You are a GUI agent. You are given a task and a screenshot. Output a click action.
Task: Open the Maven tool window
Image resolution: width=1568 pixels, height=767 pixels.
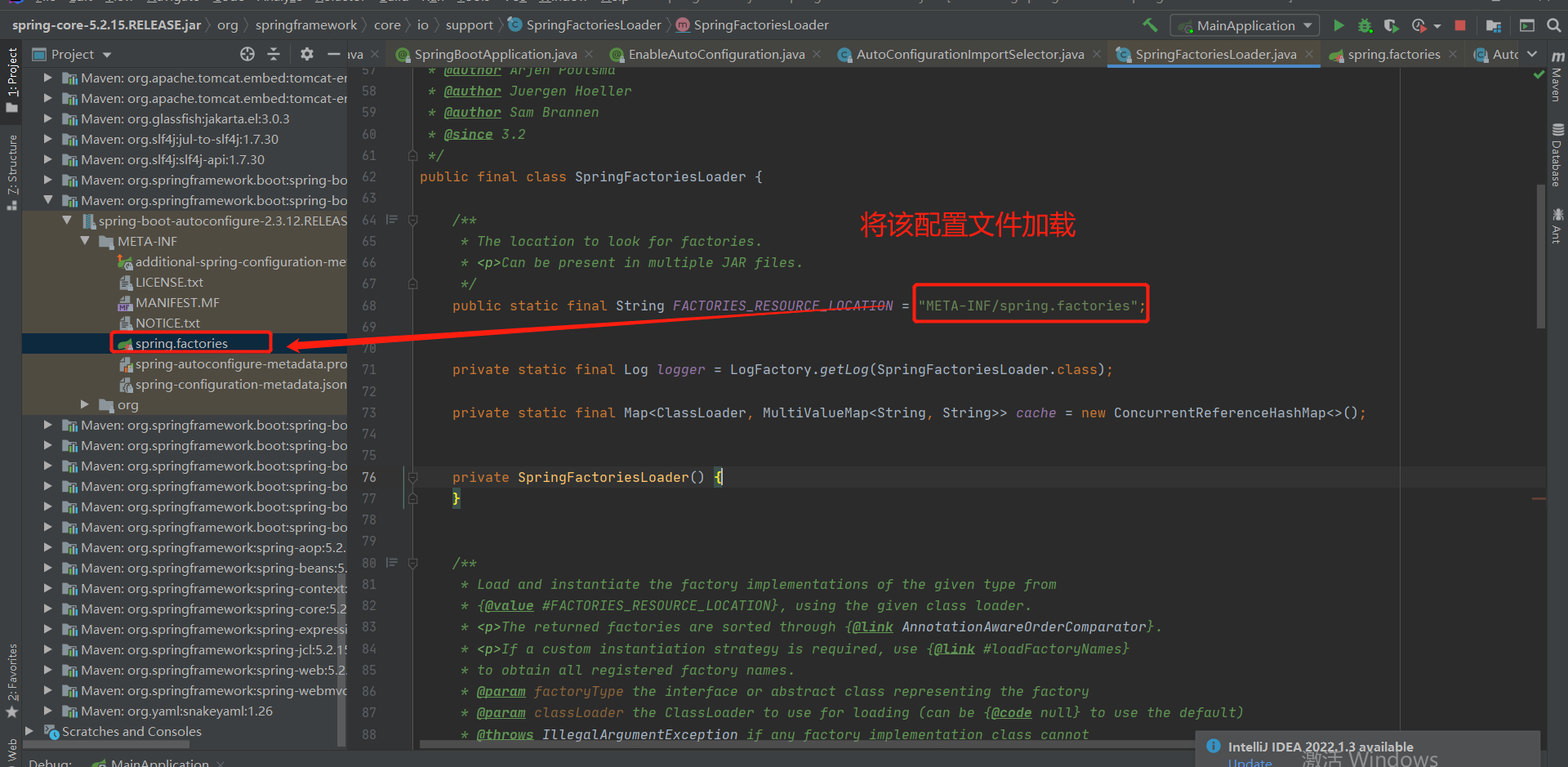[1557, 75]
